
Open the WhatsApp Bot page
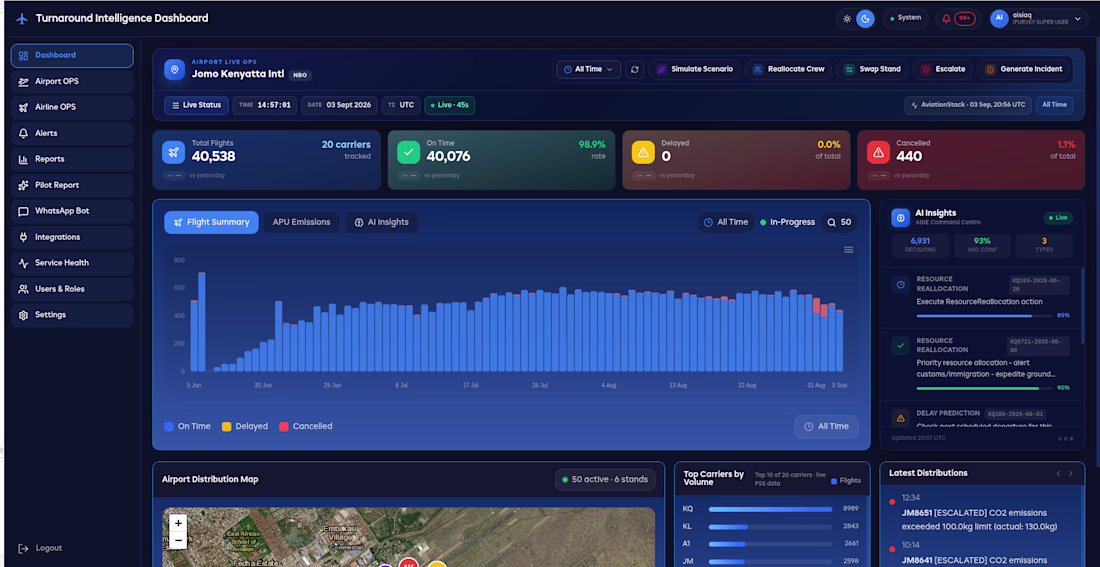click(x=72, y=211)
